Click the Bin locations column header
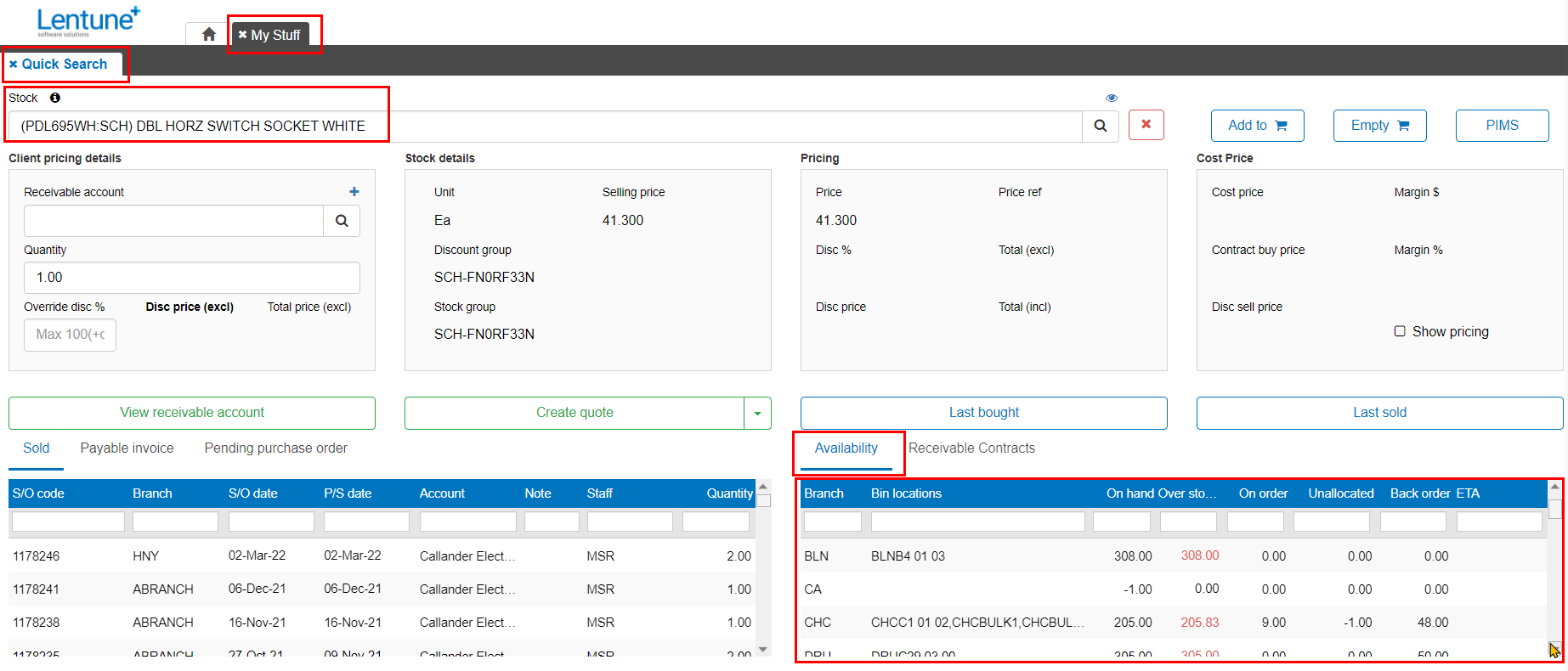The height and width of the screenshot is (671, 1568). click(x=906, y=493)
